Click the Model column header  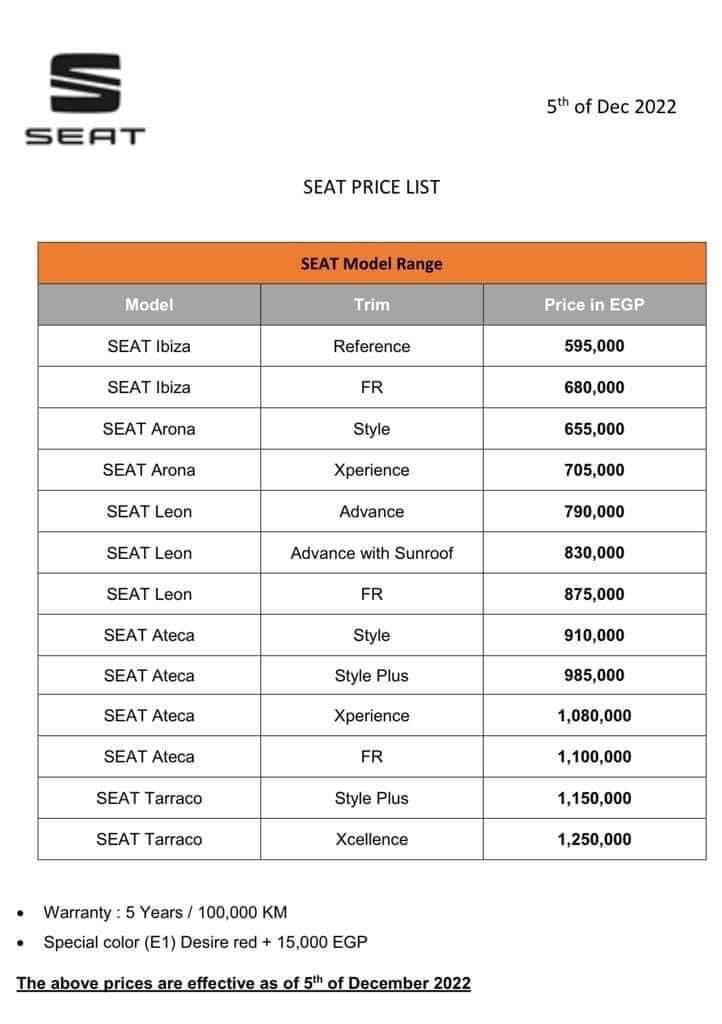click(149, 305)
